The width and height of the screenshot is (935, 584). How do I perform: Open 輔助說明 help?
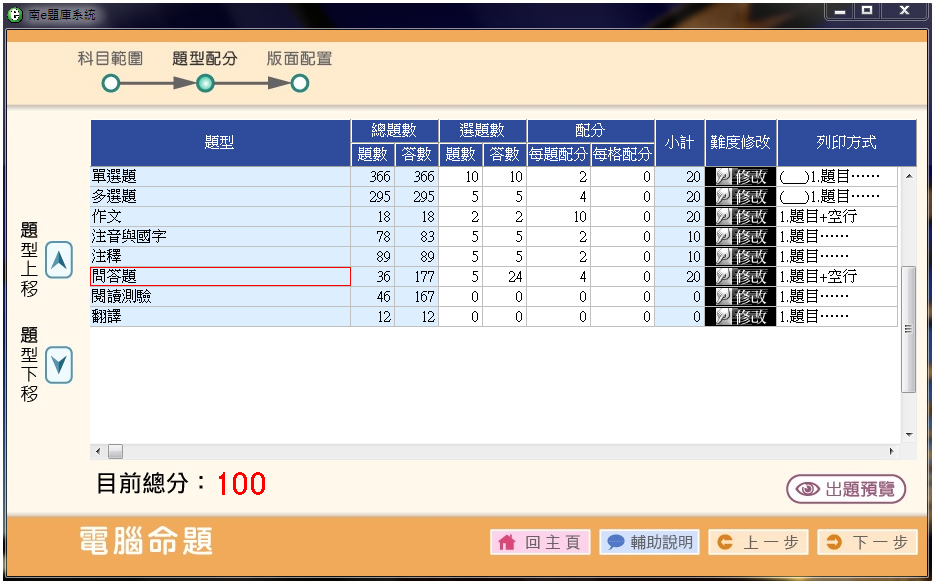[649, 542]
